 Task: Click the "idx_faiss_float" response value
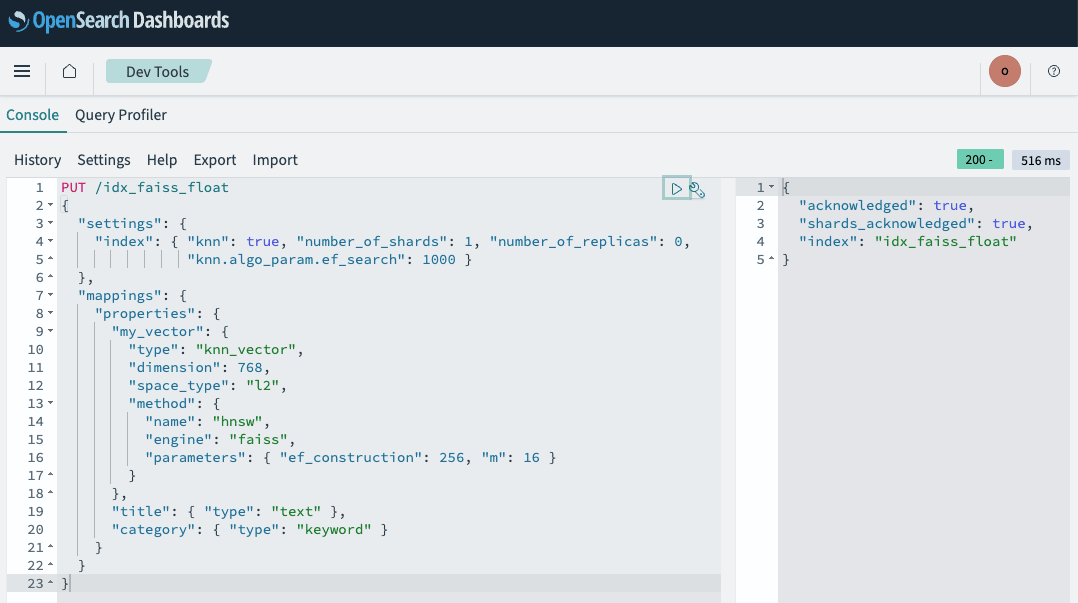pos(945,241)
